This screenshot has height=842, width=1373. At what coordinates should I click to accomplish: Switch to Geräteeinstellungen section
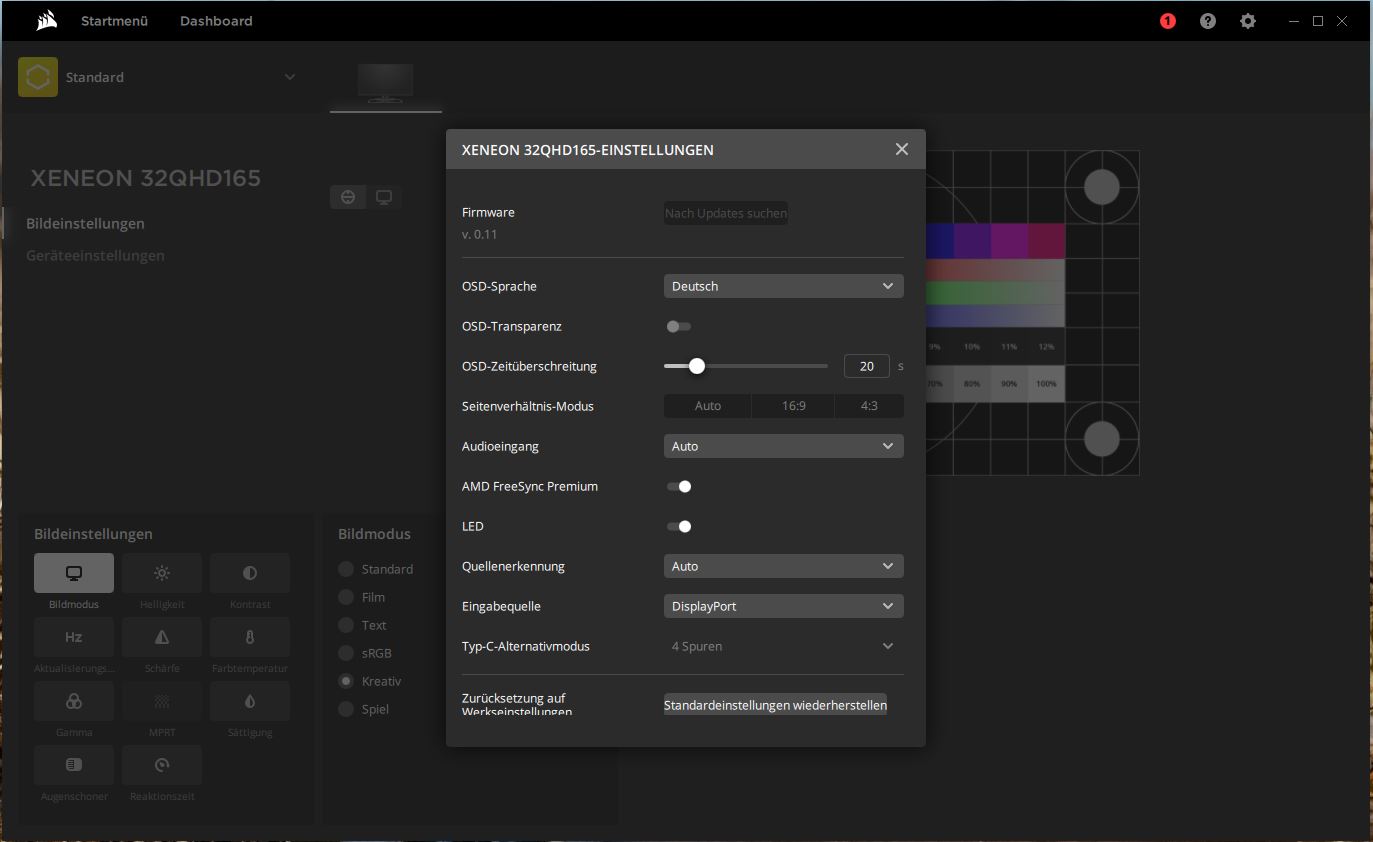click(95, 255)
